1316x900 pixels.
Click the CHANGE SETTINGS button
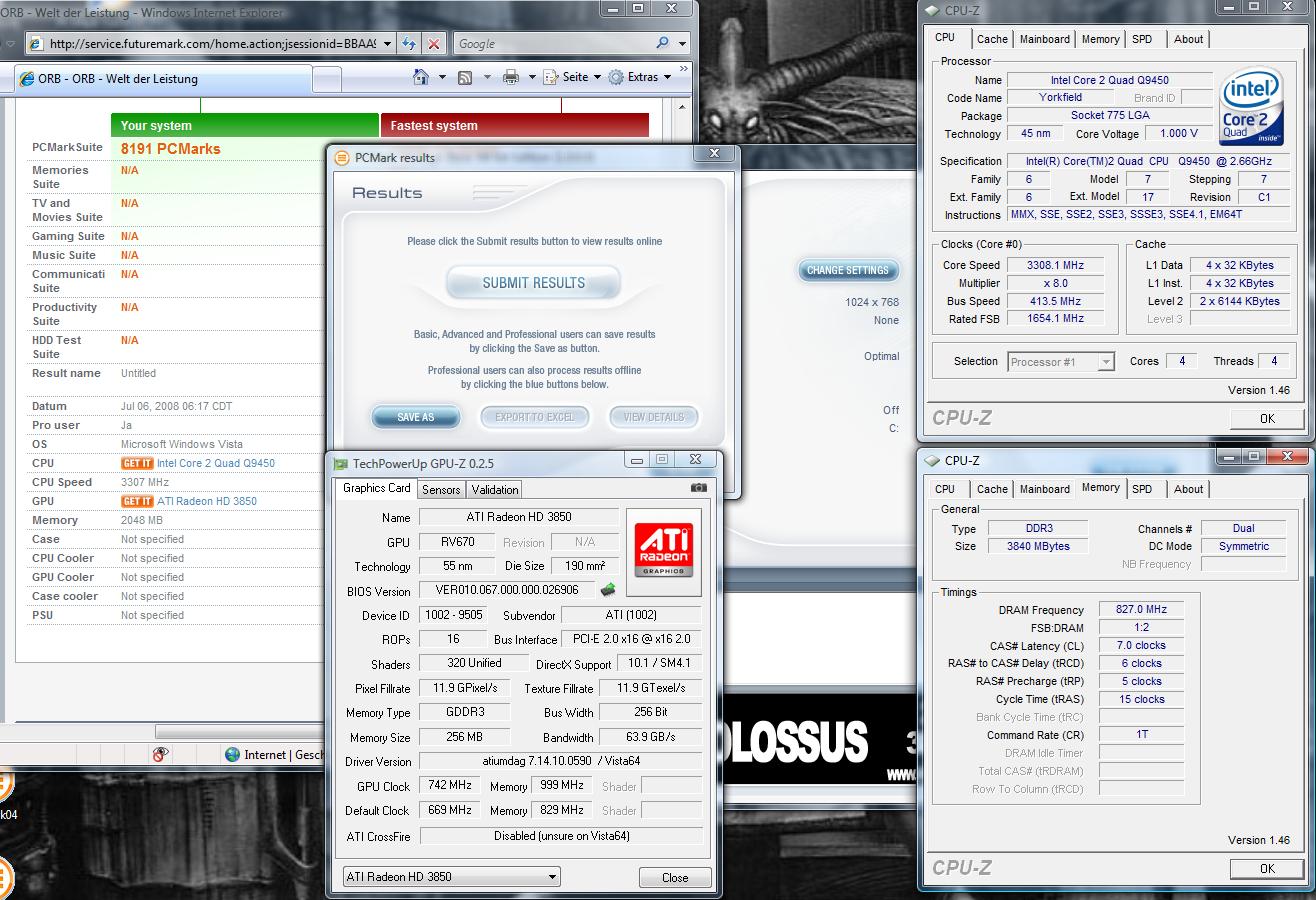point(848,270)
